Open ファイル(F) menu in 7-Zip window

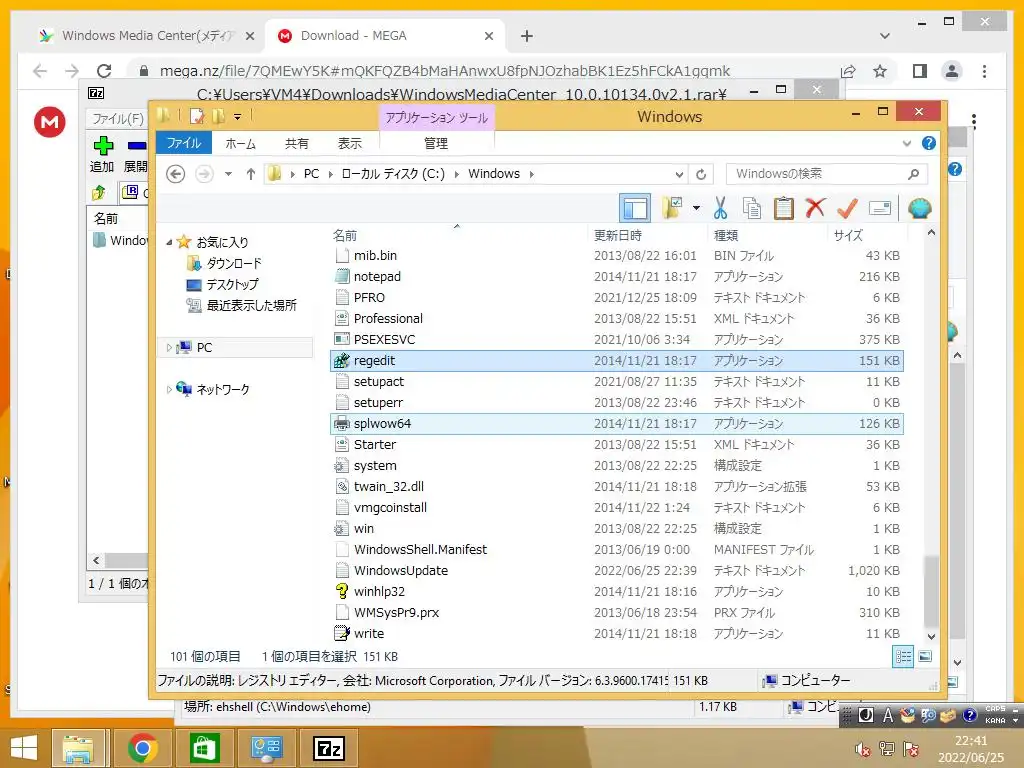(x=117, y=118)
